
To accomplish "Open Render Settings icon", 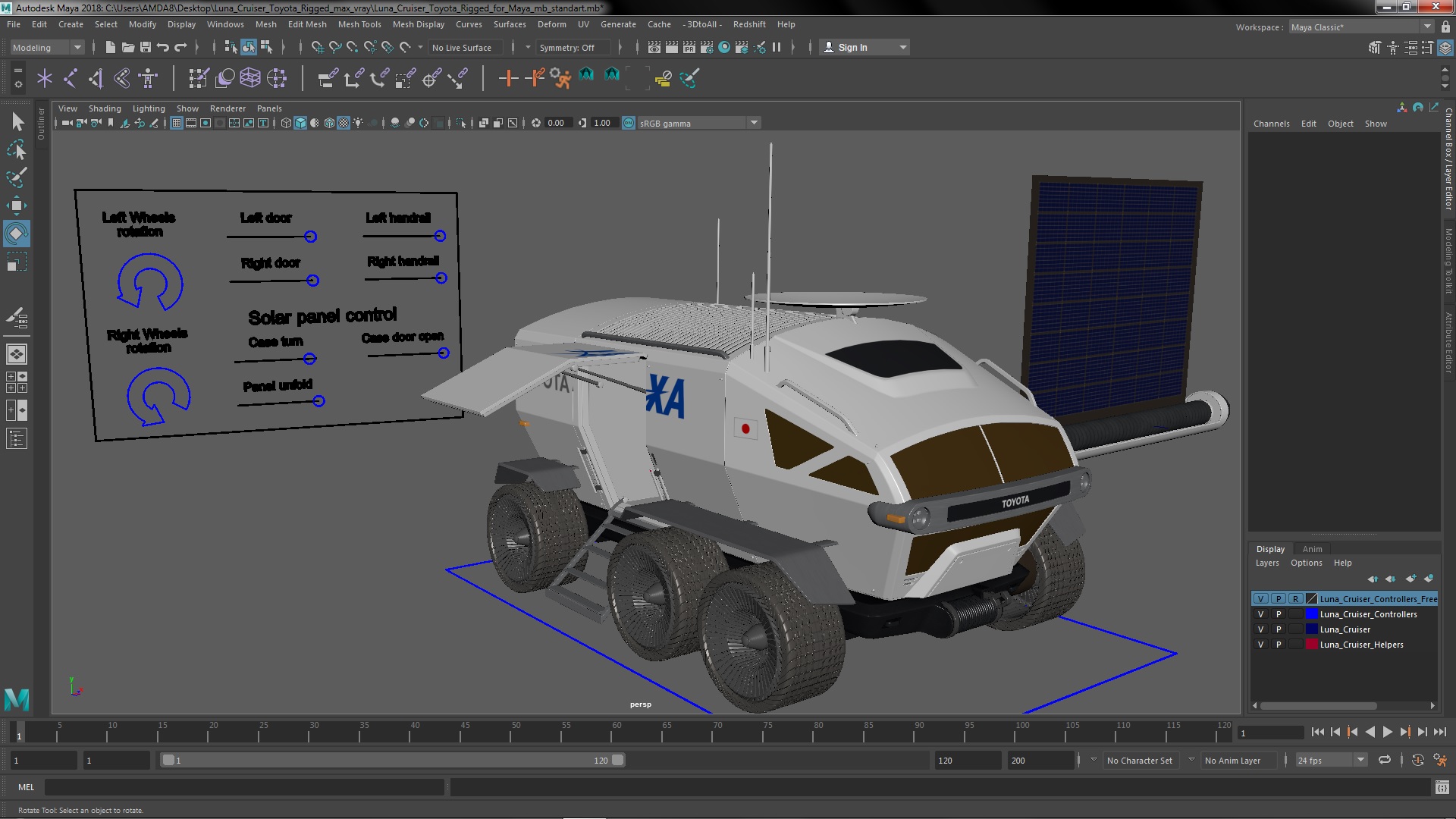I will pos(707,47).
